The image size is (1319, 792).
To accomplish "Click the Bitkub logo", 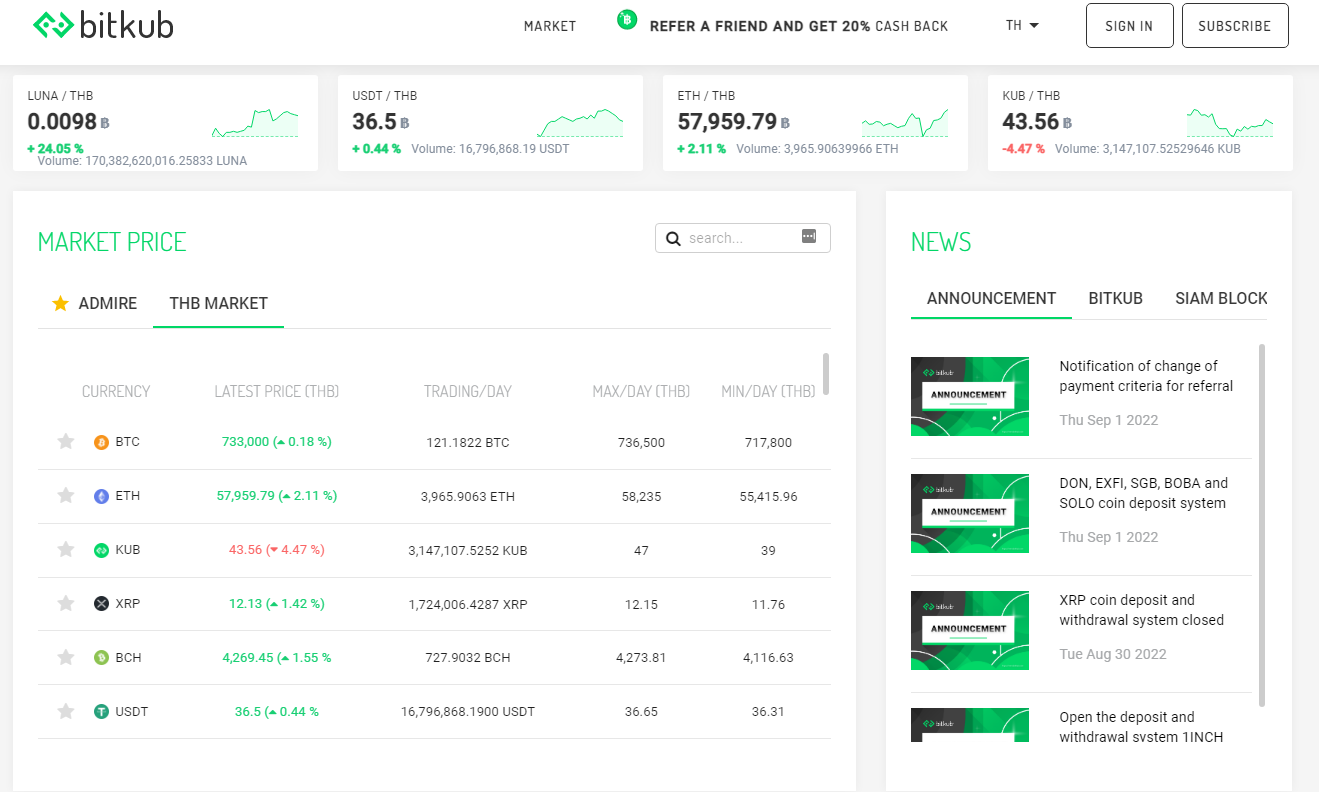I will (103, 25).
